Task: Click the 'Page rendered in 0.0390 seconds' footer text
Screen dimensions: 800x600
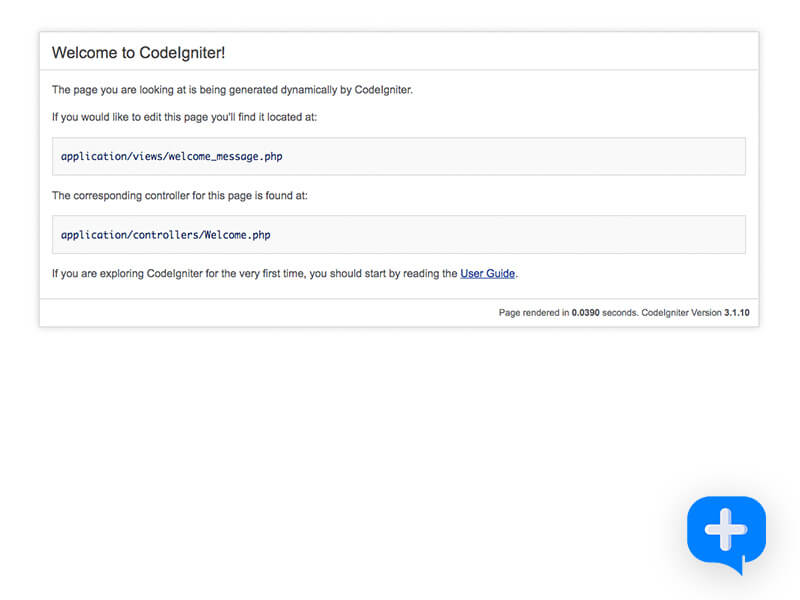Action: coord(568,313)
